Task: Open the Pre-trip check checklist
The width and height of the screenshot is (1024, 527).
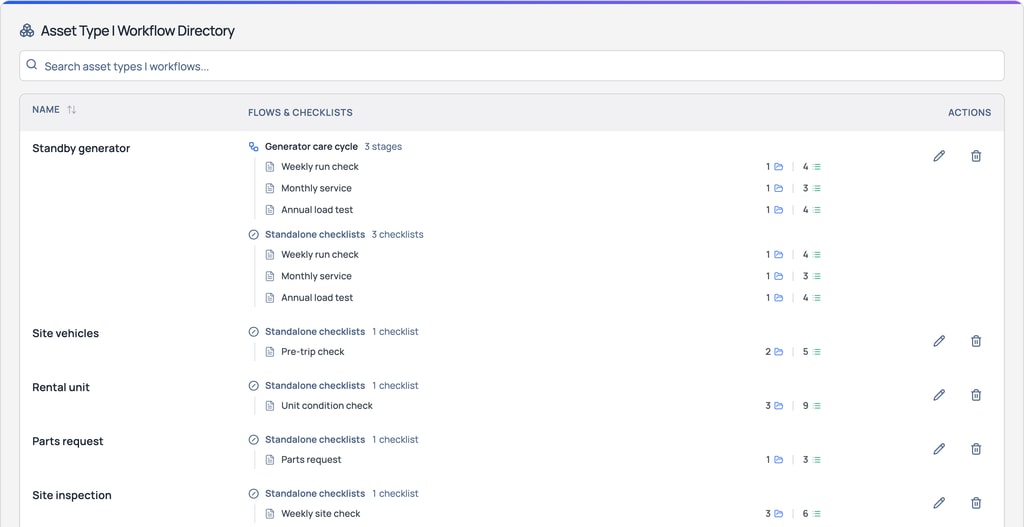Action: tap(313, 351)
